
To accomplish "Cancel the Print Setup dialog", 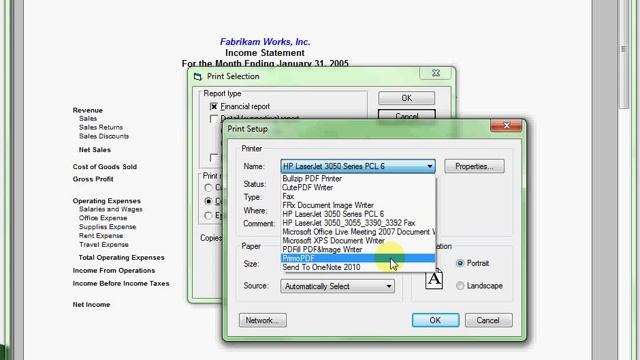I will click(x=489, y=320).
